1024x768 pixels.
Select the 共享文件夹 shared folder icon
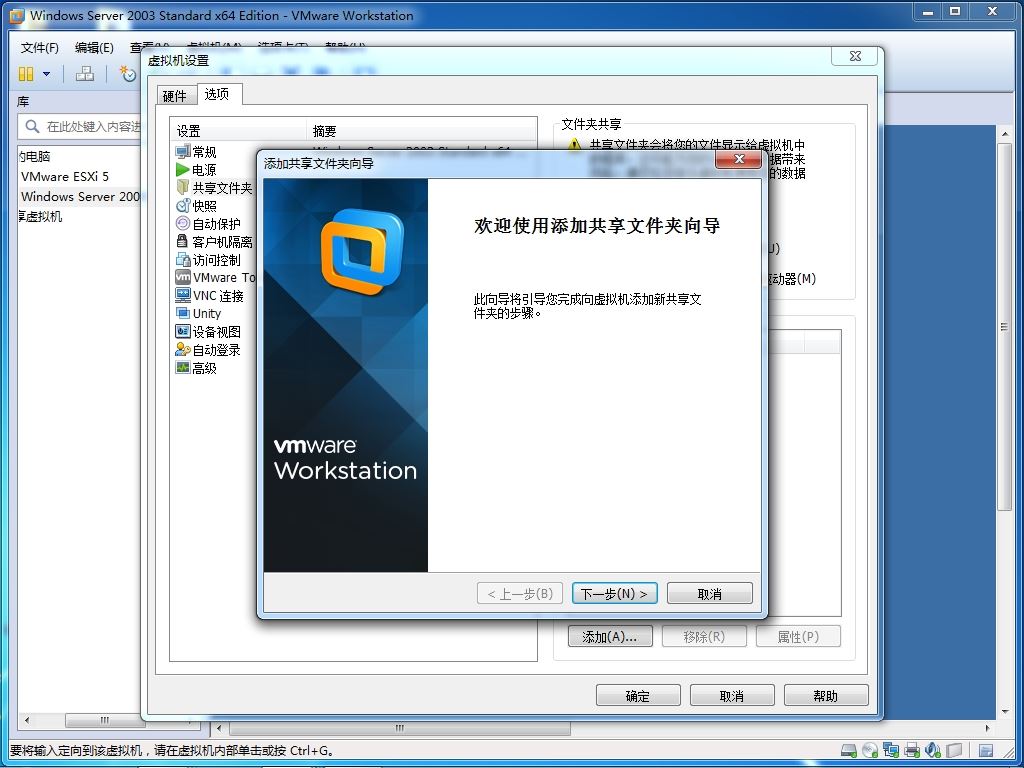[x=183, y=188]
